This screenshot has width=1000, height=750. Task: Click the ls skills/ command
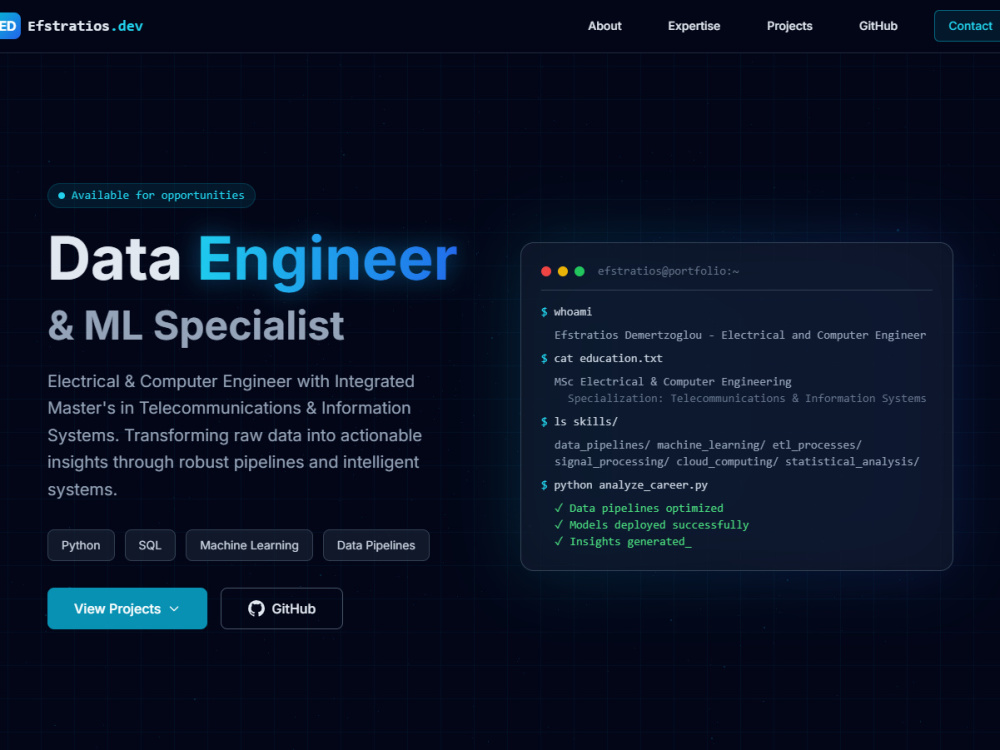pyautogui.click(x=579, y=422)
